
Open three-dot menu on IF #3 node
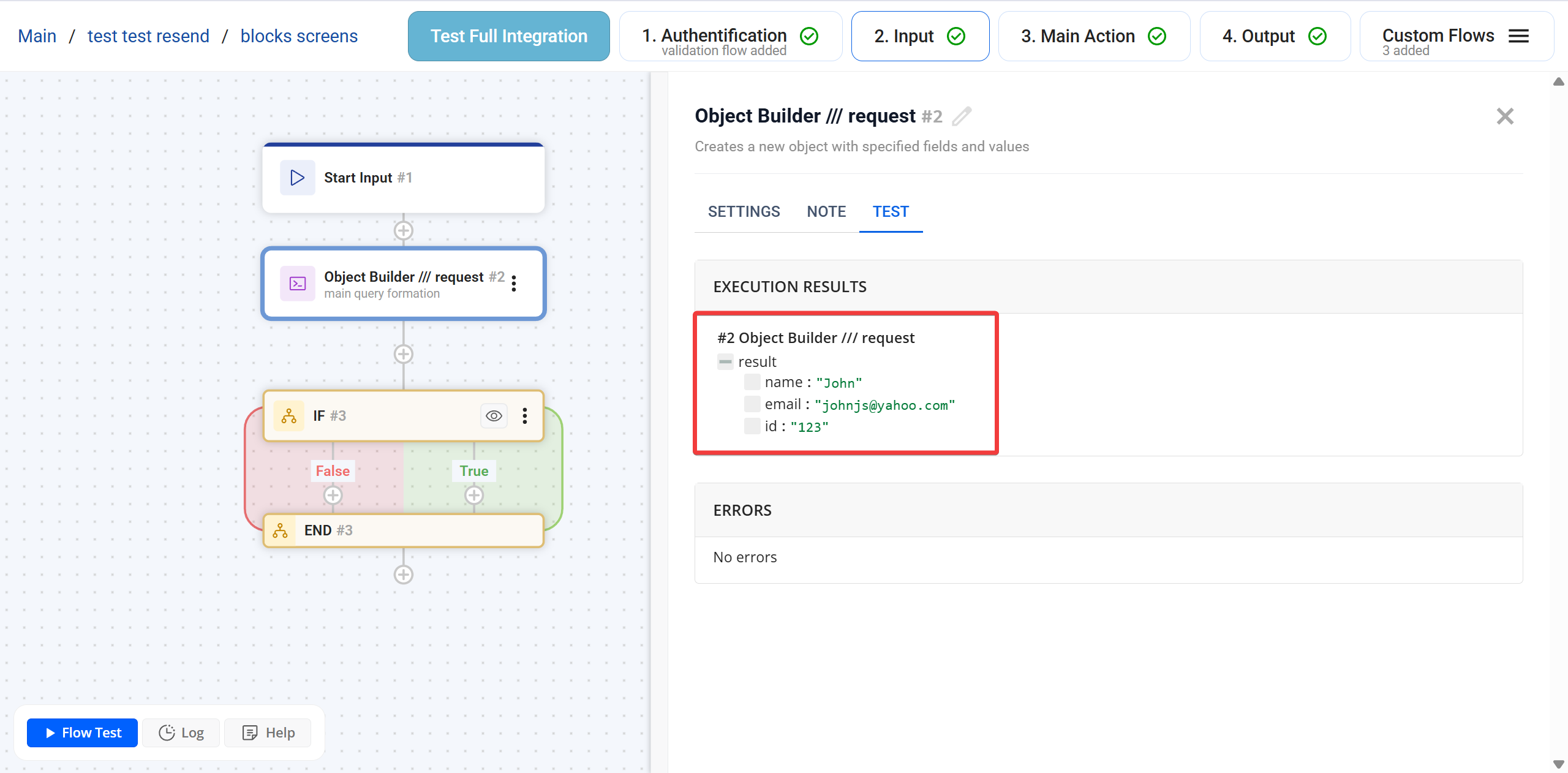(x=525, y=416)
